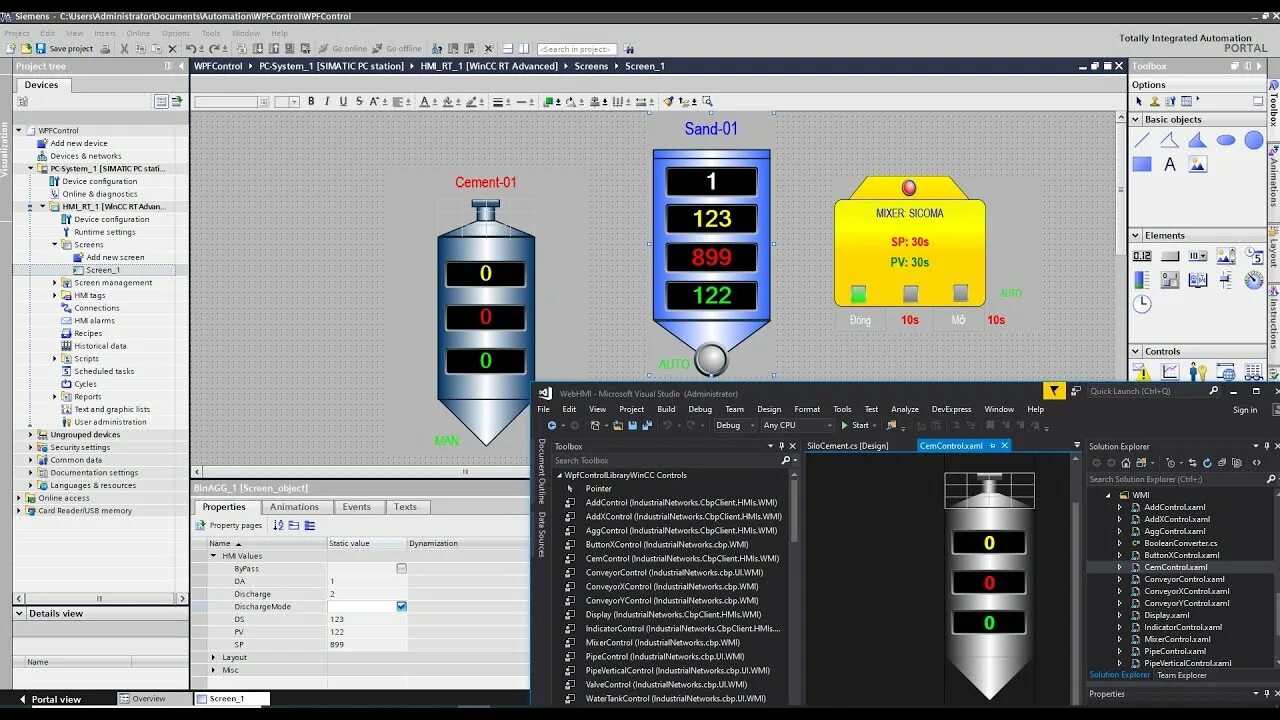Click Search in project field
This screenshot has width=1280, height=720.
point(576,49)
